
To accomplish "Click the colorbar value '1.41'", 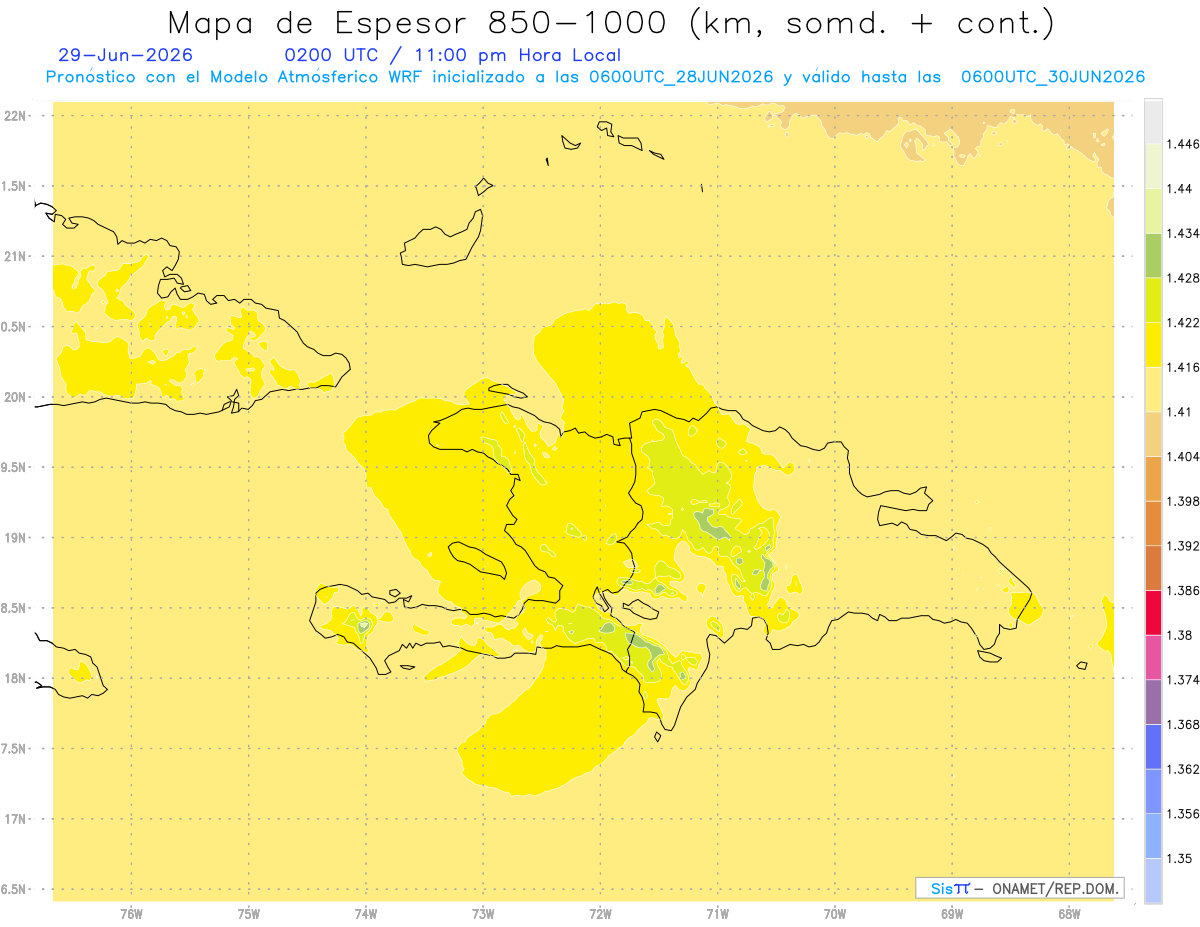I will pos(1180,411).
